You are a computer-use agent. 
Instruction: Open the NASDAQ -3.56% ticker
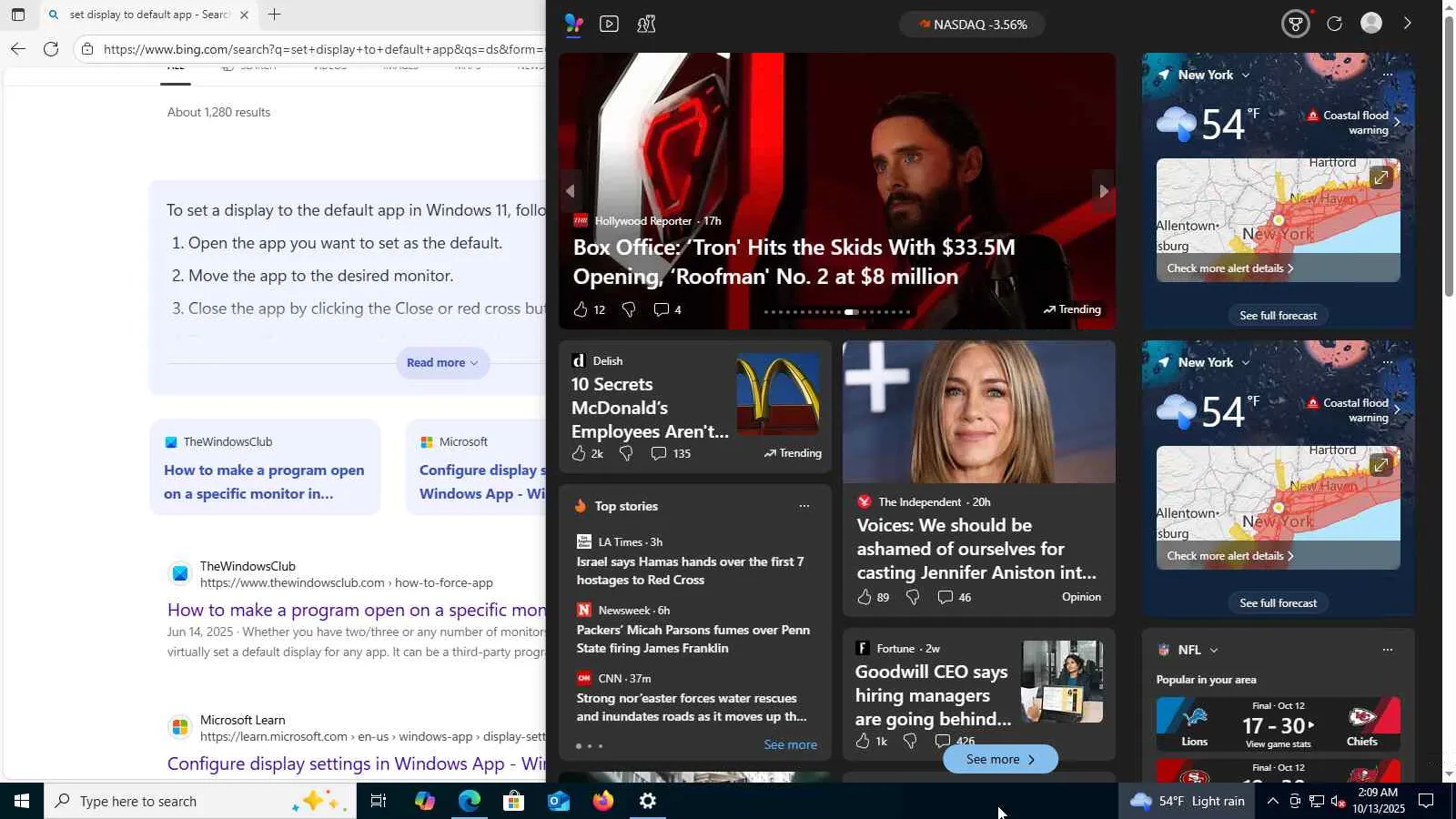pos(972,25)
